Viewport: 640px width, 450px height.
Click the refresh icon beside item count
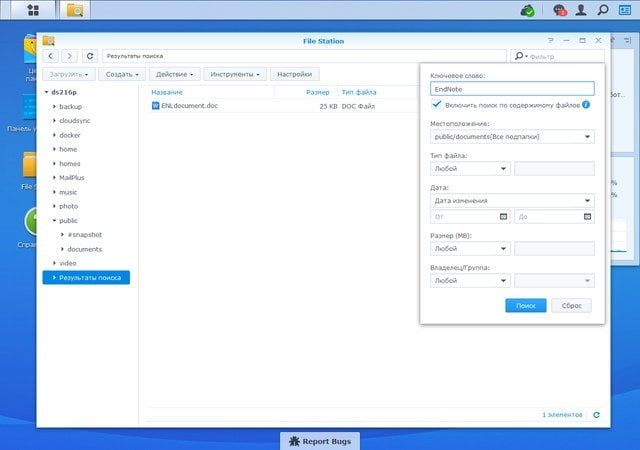click(596, 415)
